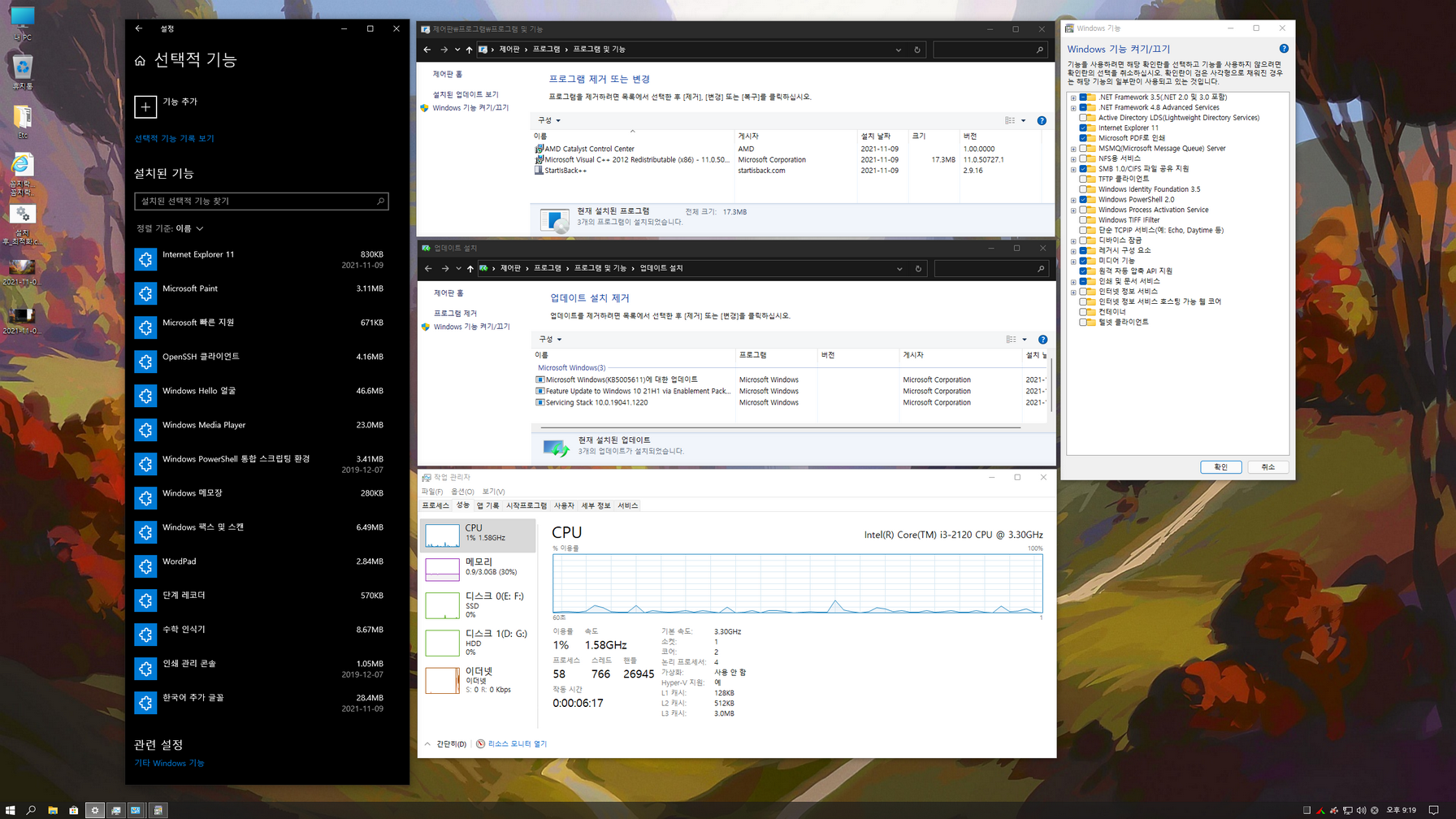
Task: Expand SMB 1.0/CIFS 파일 공유 지원 node
Action: [x=1073, y=169]
